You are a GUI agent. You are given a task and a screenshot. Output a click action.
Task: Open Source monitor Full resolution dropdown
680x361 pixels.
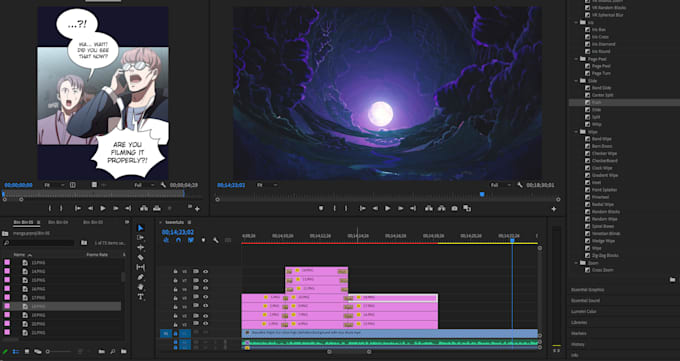pyautogui.click(x=145, y=185)
